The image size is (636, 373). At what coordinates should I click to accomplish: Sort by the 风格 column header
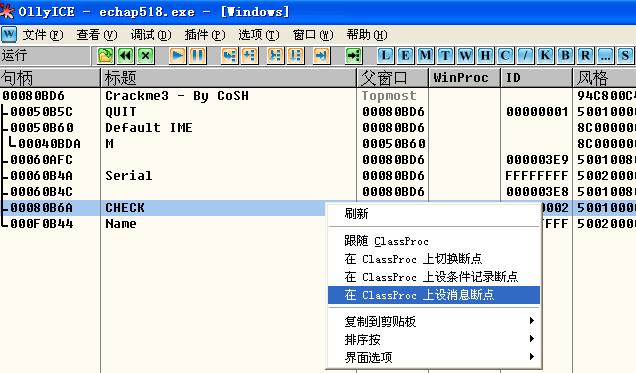(x=604, y=78)
